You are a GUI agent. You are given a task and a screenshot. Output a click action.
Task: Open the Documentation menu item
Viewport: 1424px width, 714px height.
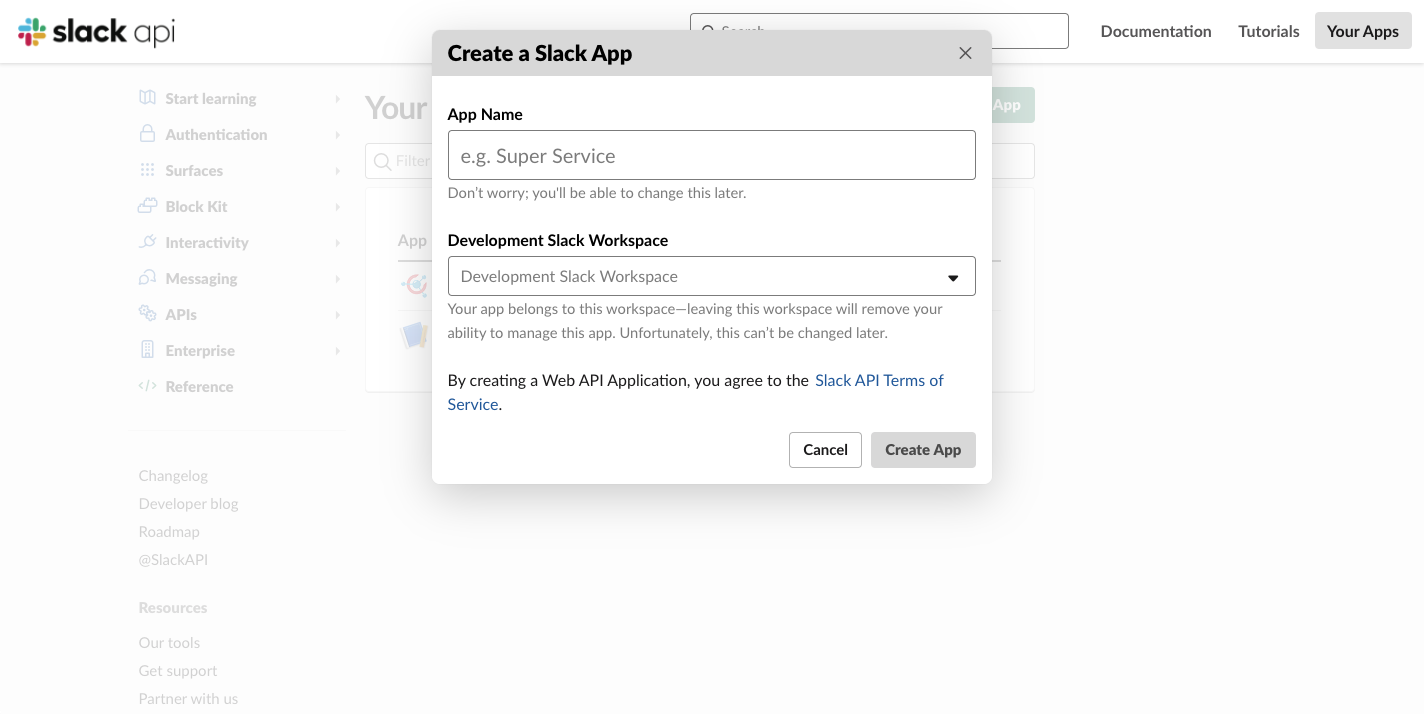[x=1156, y=31]
